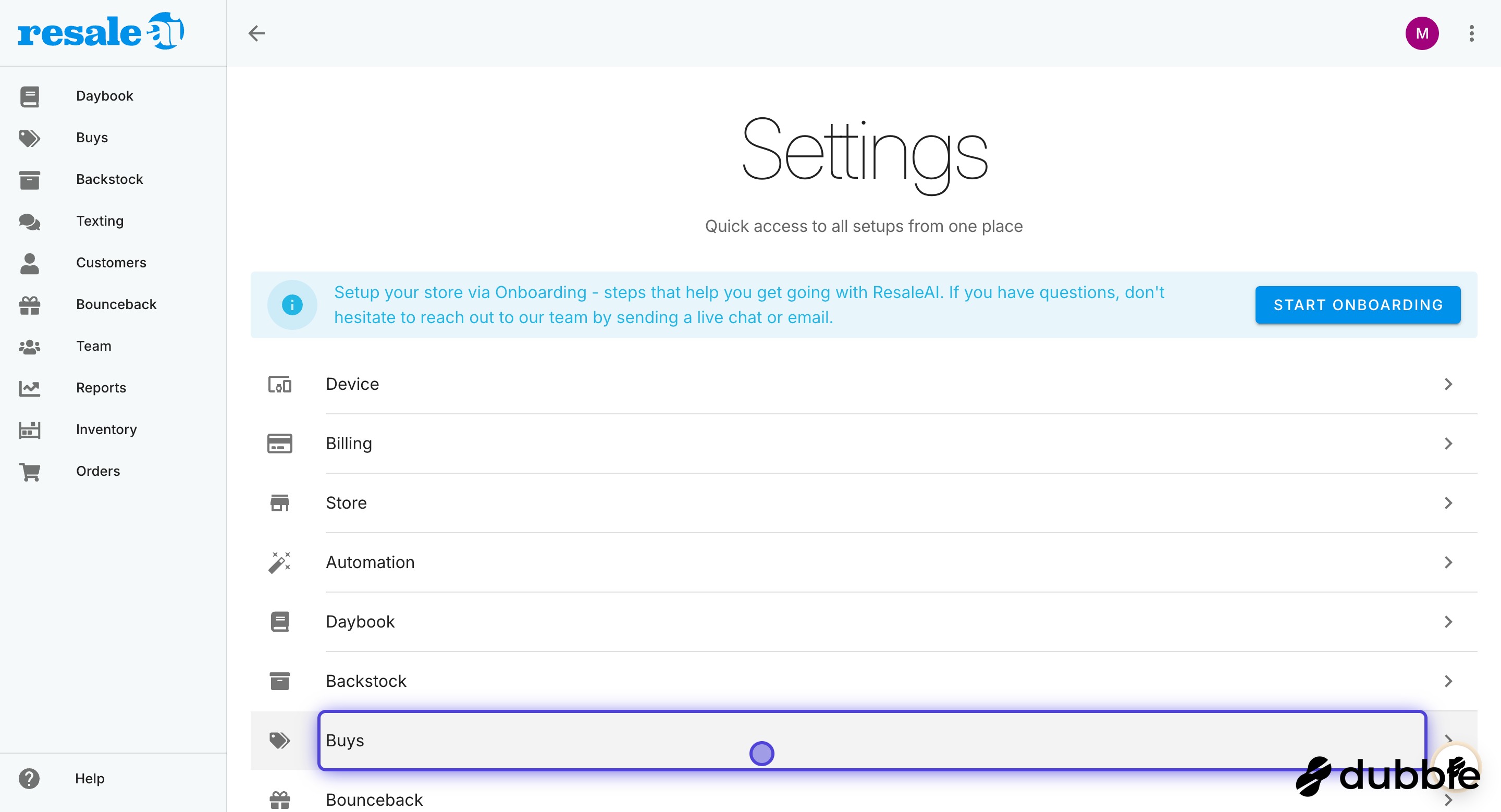This screenshot has width=1501, height=812.
Task: Click the onboarding banner message text
Action: pos(749,305)
